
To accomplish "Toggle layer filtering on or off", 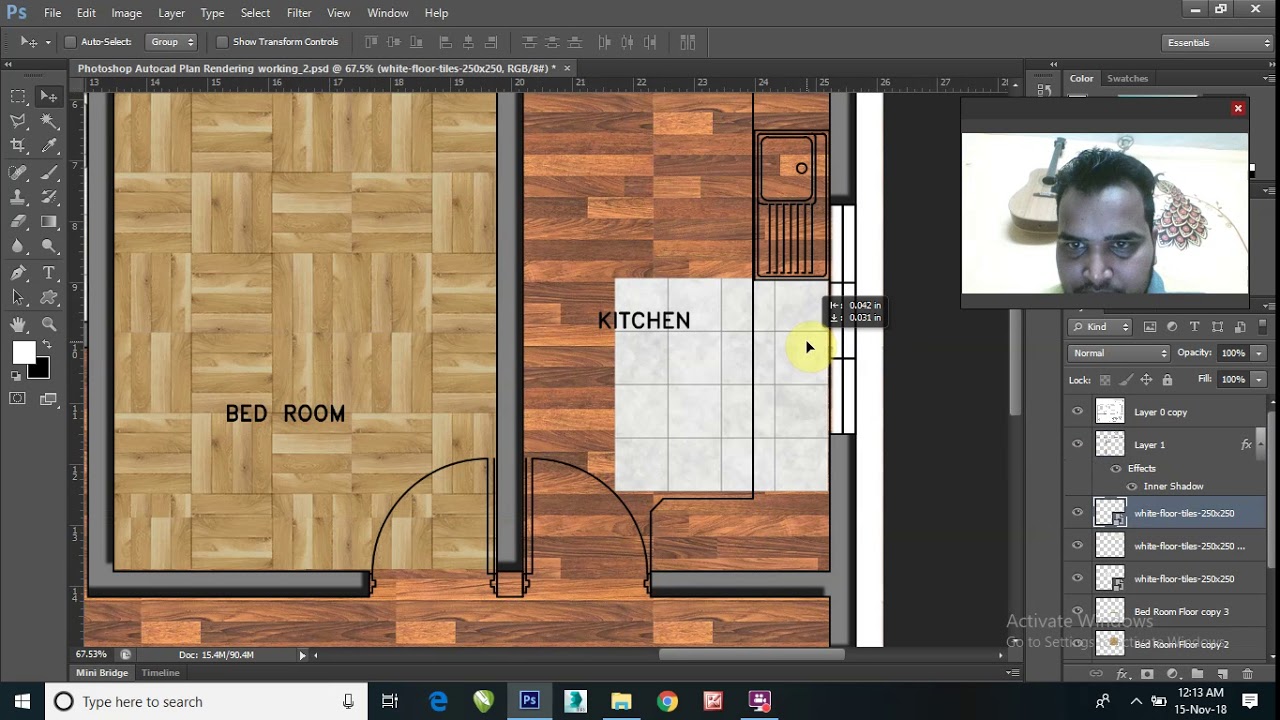I will click(x=1262, y=326).
